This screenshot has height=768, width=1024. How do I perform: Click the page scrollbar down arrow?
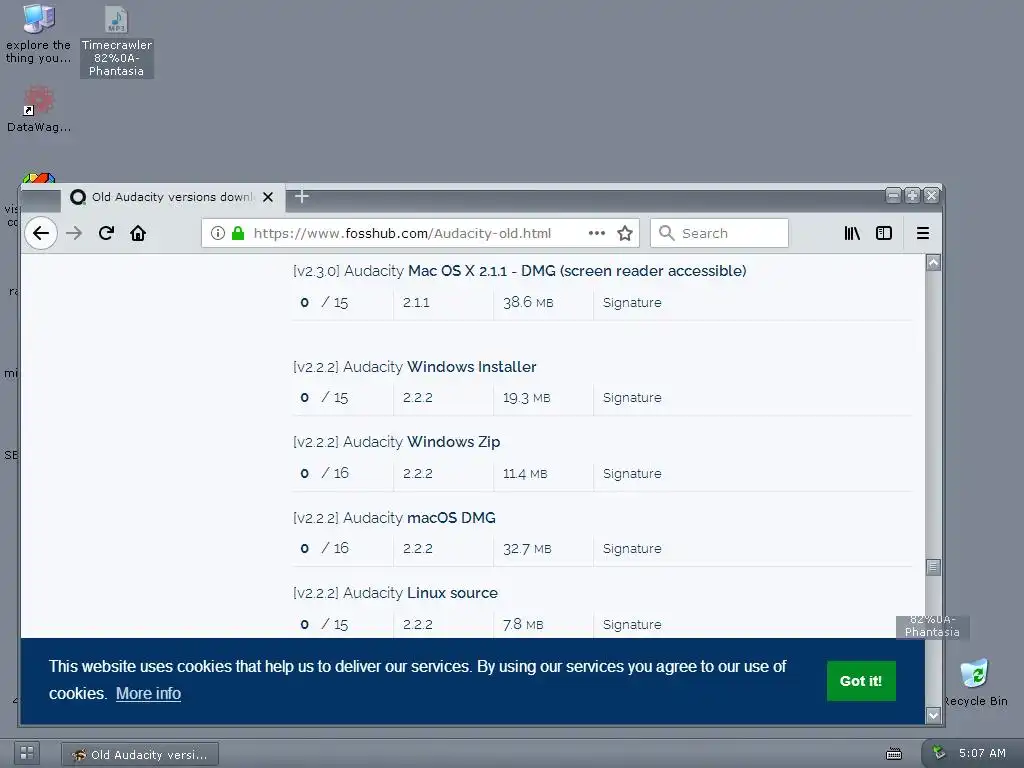(933, 715)
